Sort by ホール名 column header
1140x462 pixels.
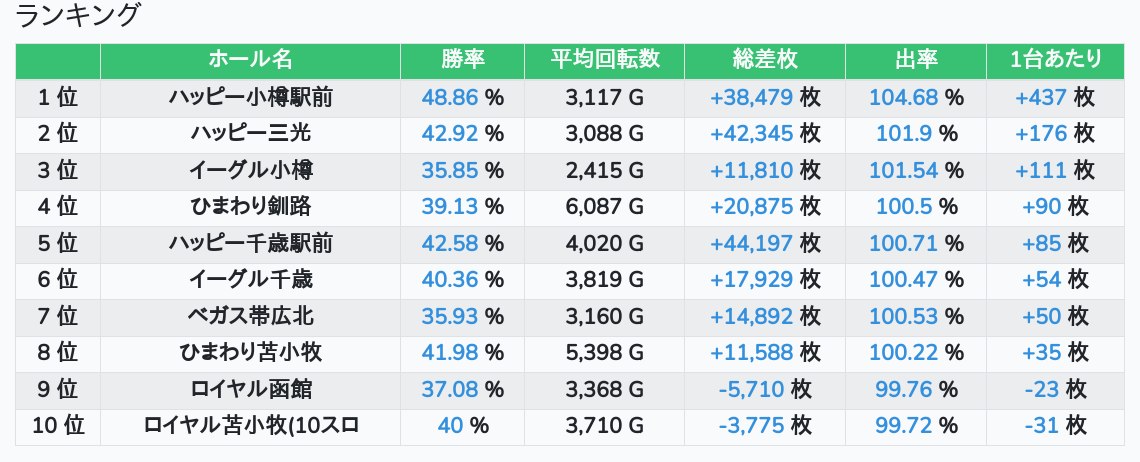tap(250, 60)
